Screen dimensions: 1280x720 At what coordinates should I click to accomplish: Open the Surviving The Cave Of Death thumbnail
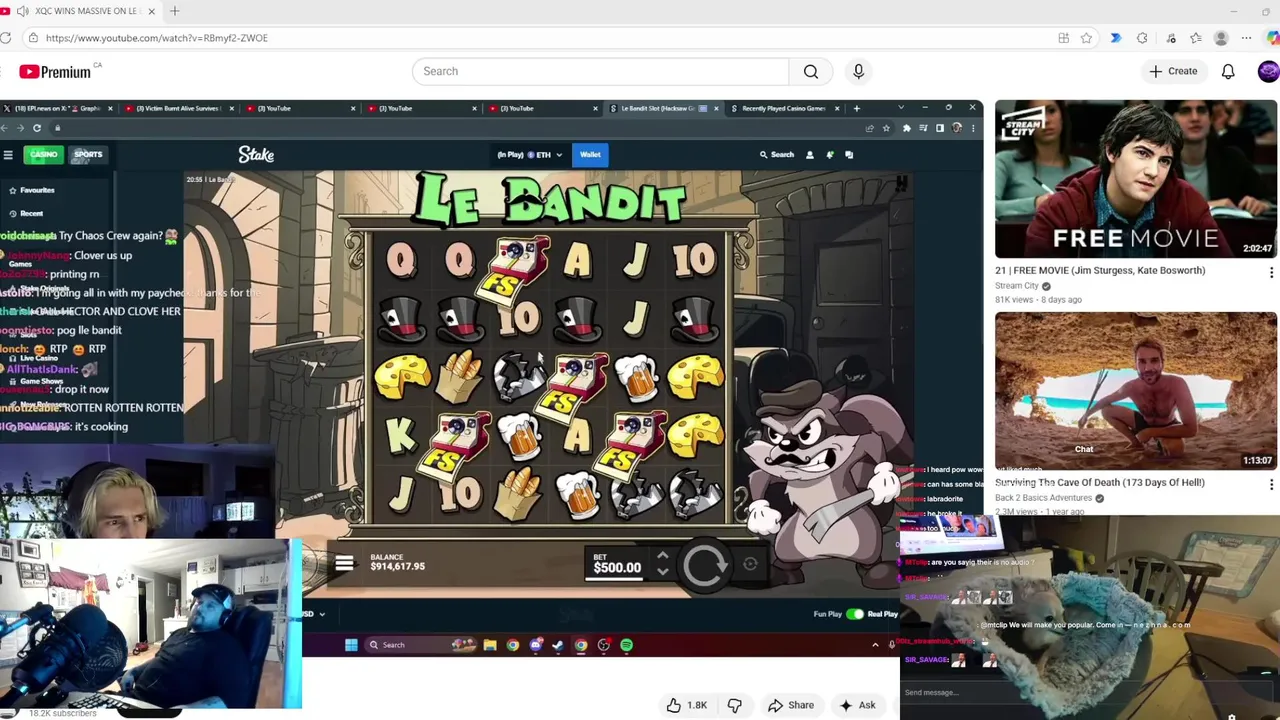click(1136, 391)
